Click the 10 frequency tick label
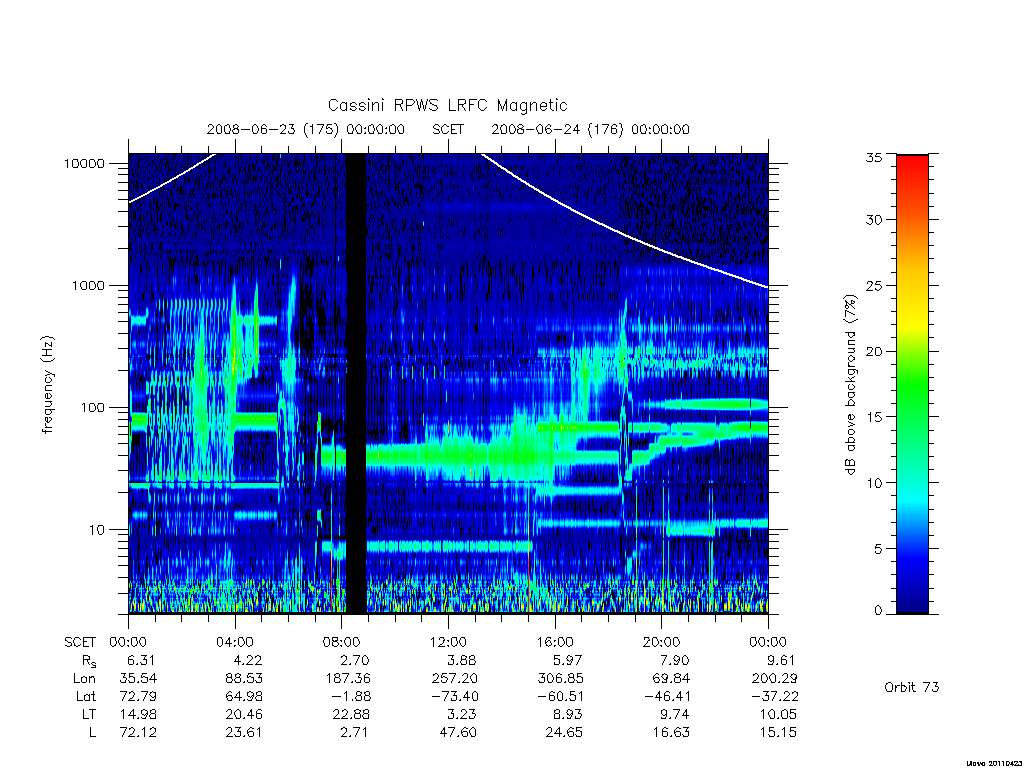Image resolution: width=1024 pixels, height=768 pixels. (97, 530)
